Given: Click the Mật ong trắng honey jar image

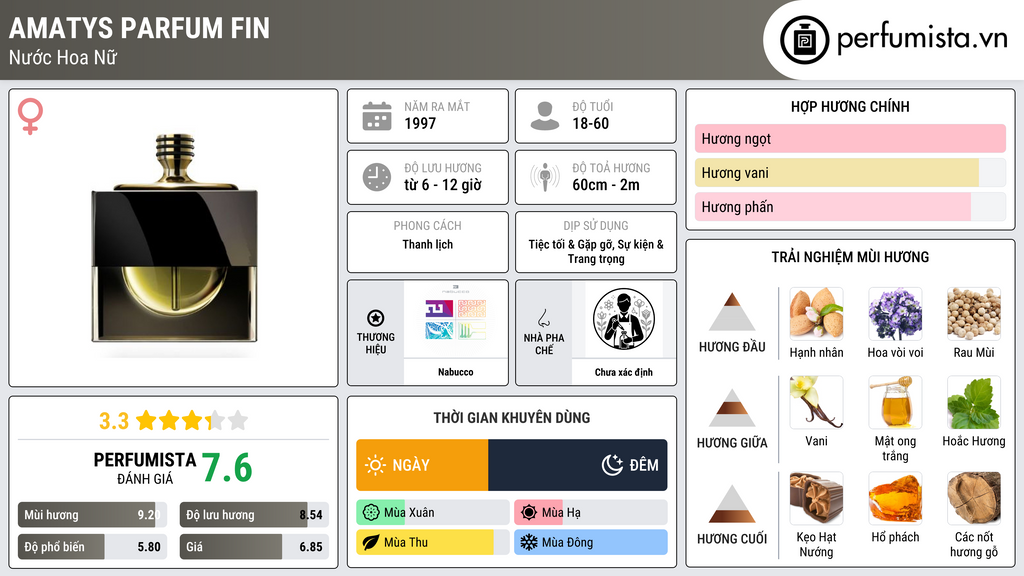Looking at the screenshot, I should pyautogui.click(x=895, y=402).
